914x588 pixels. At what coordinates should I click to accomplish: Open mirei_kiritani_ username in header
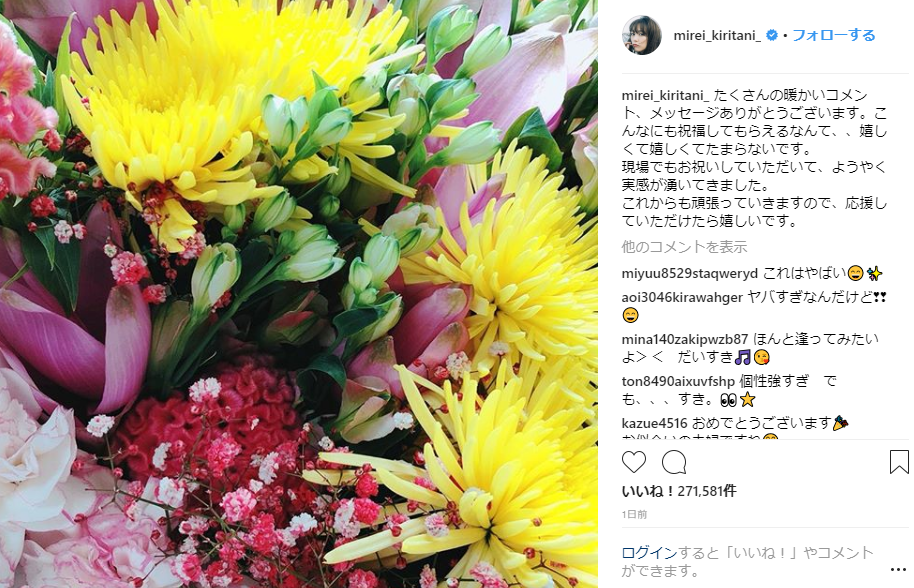pyautogui.click(x=717, y=36)
